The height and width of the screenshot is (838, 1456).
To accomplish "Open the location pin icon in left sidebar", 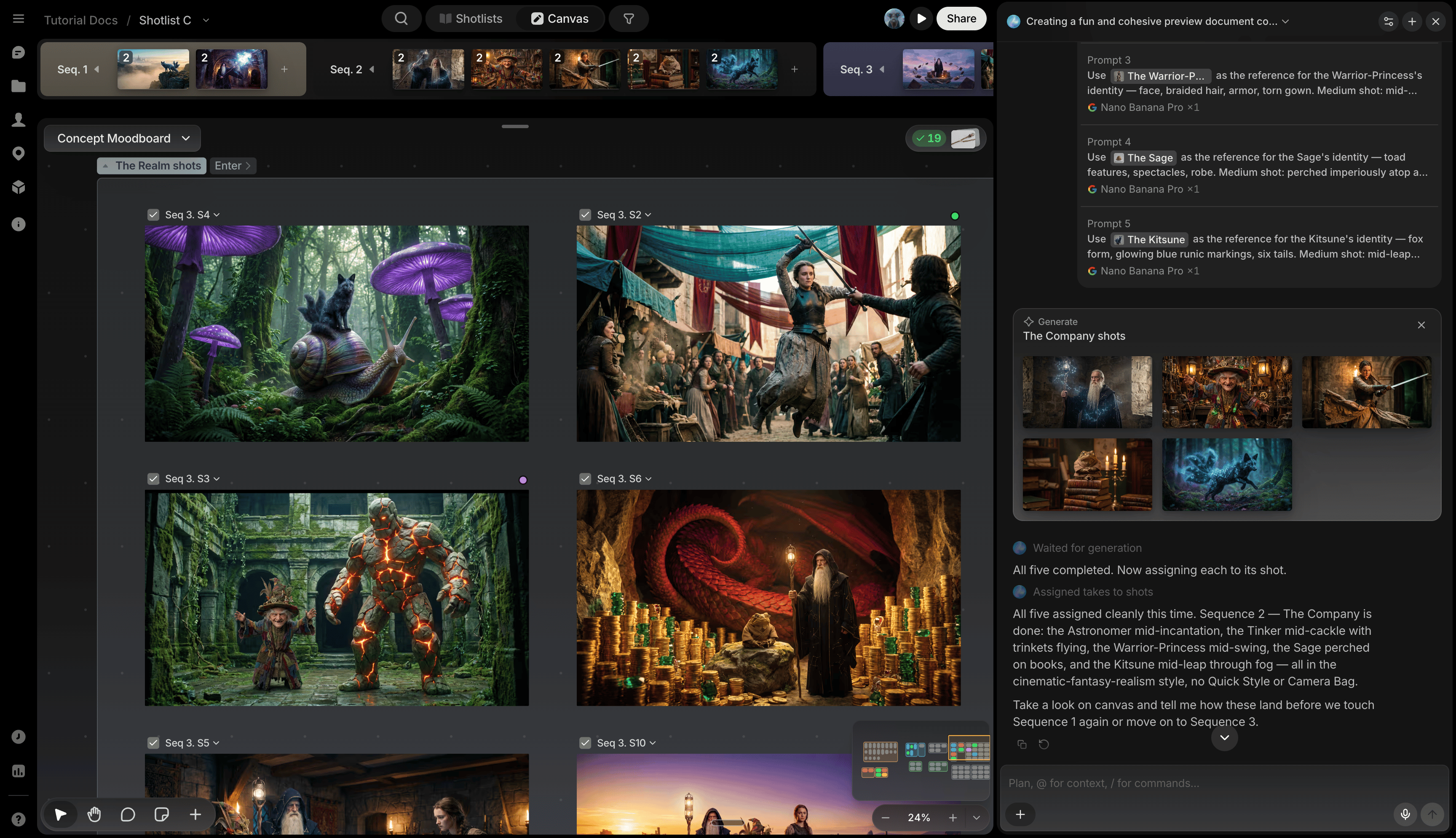I will 19,153.
